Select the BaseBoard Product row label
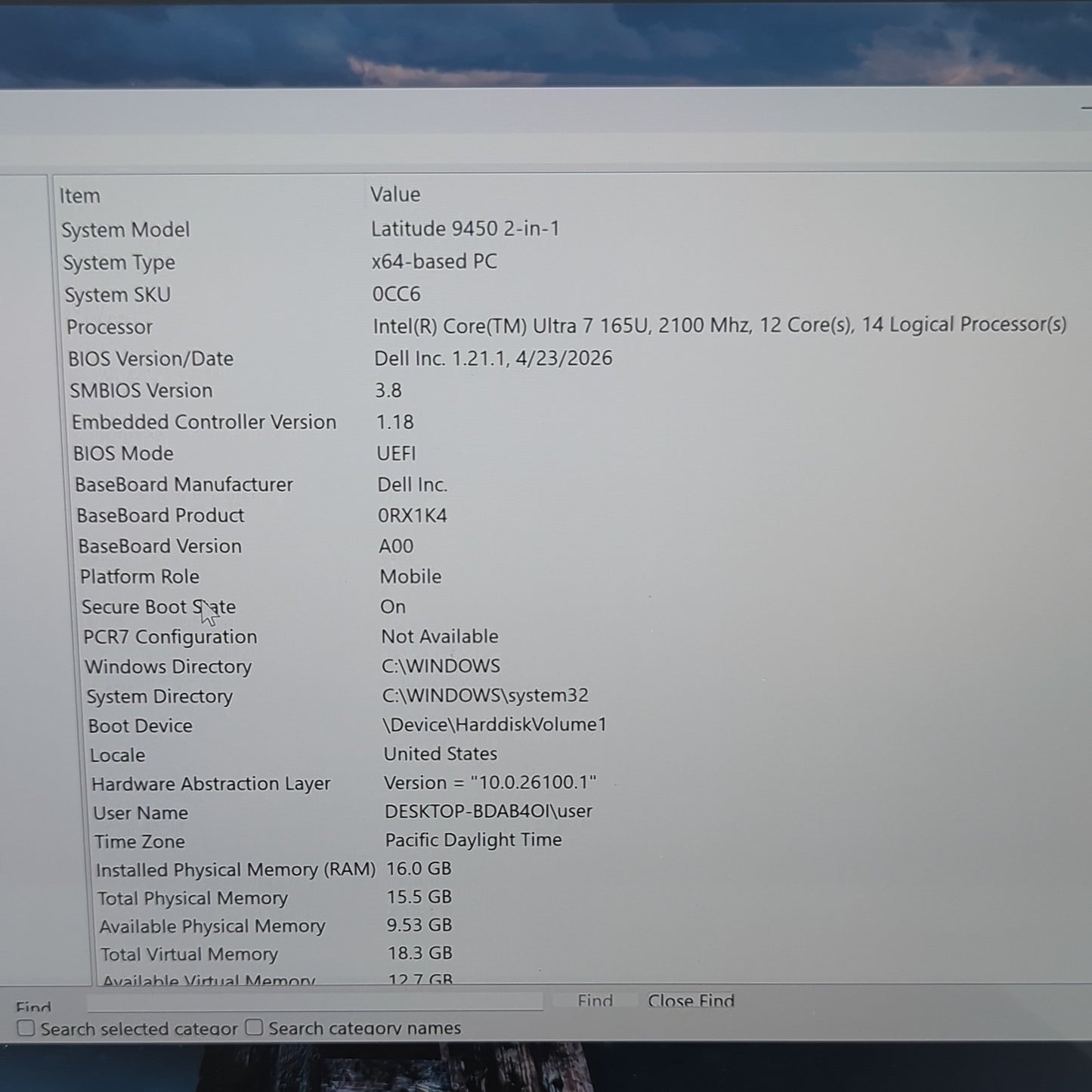This screenshot has height=1092, width=1092. click(x=160, y=515)
